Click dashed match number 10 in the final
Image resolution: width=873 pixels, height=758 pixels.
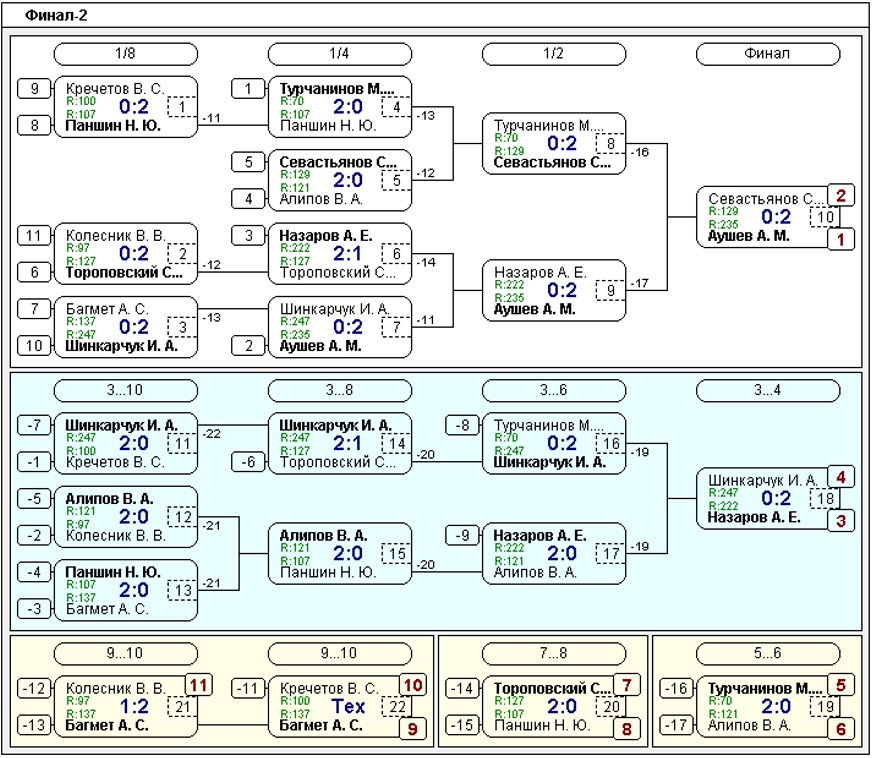pyautogui.click(x=825, y=217)
